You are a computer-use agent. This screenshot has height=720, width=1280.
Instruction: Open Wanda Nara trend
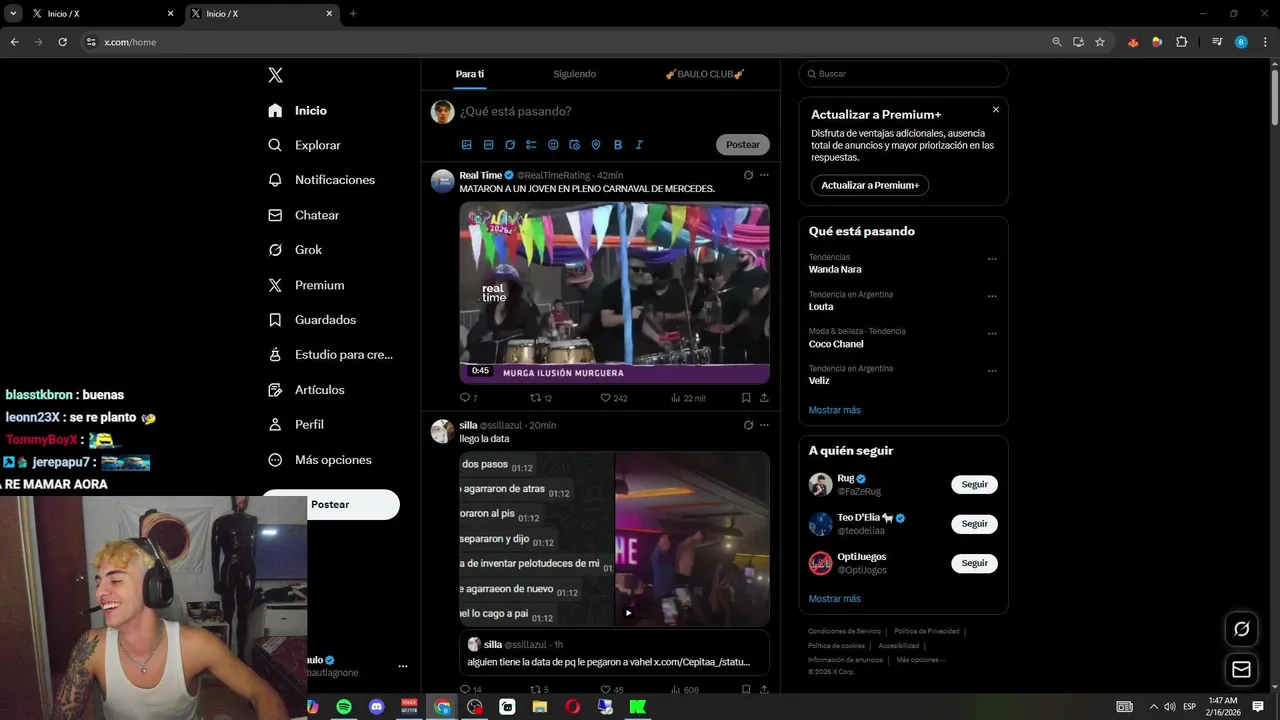(x=835, y=270)
